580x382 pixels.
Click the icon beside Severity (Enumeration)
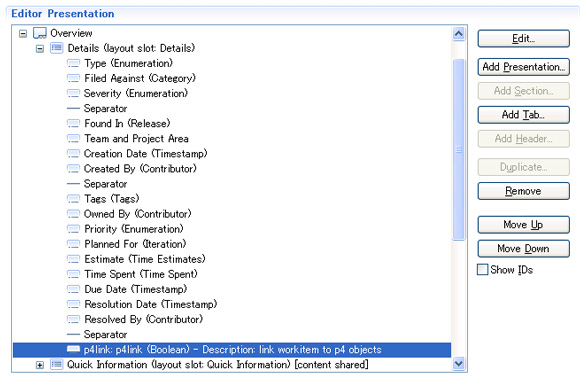pos(73,93)
